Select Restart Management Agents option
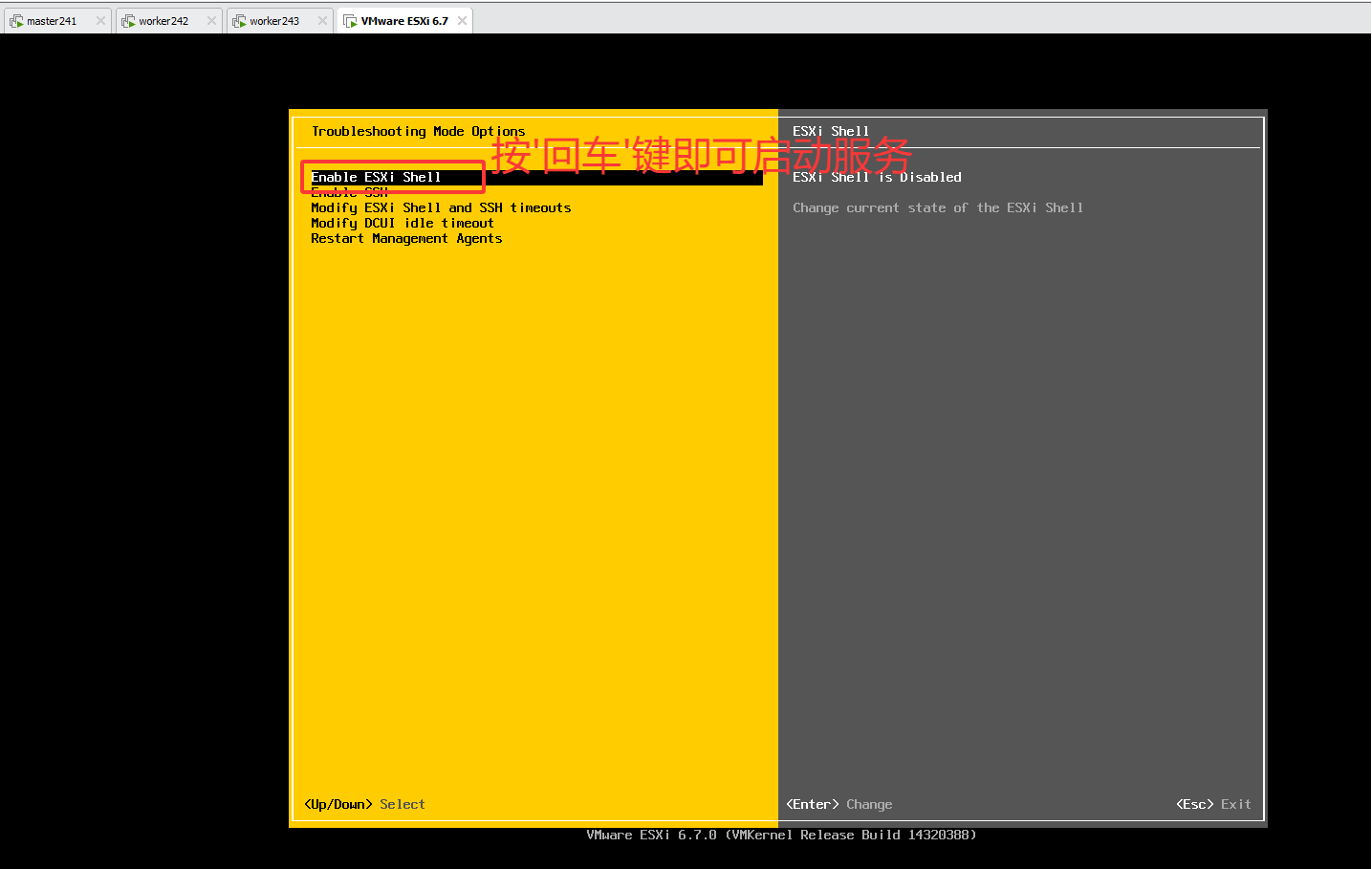The image size is (1372, 869). click(406, 238)
